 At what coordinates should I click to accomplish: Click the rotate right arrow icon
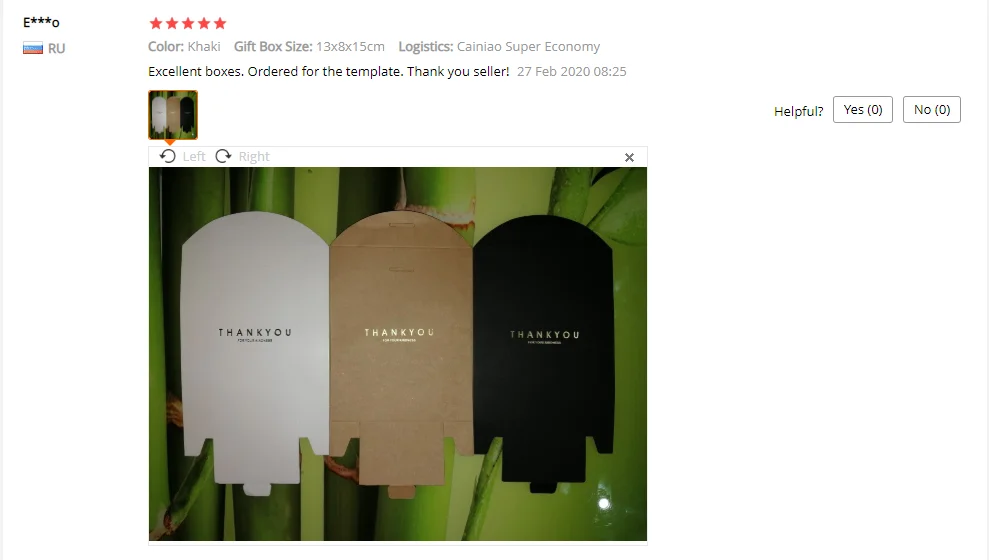223,156
